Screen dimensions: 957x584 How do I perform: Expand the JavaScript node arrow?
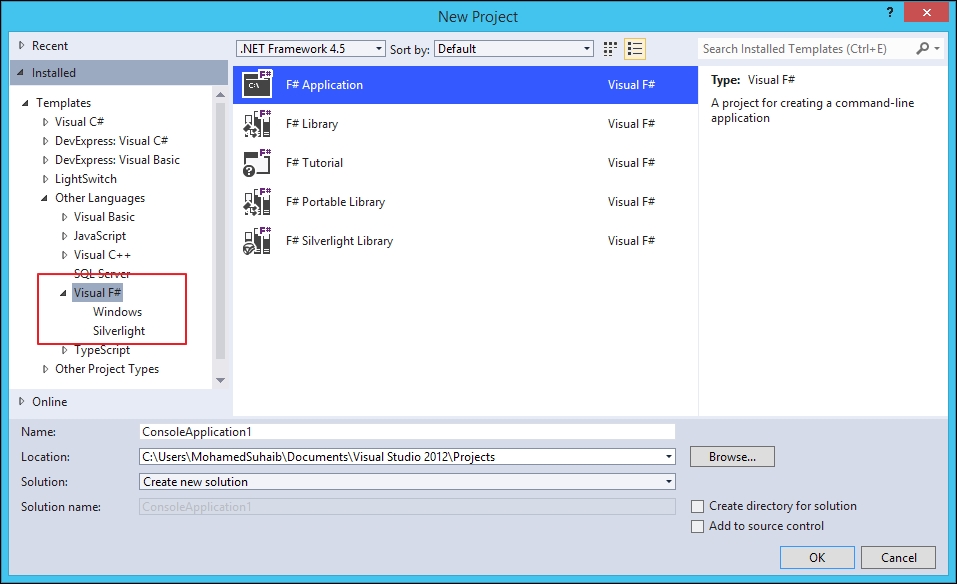[64, 236]
